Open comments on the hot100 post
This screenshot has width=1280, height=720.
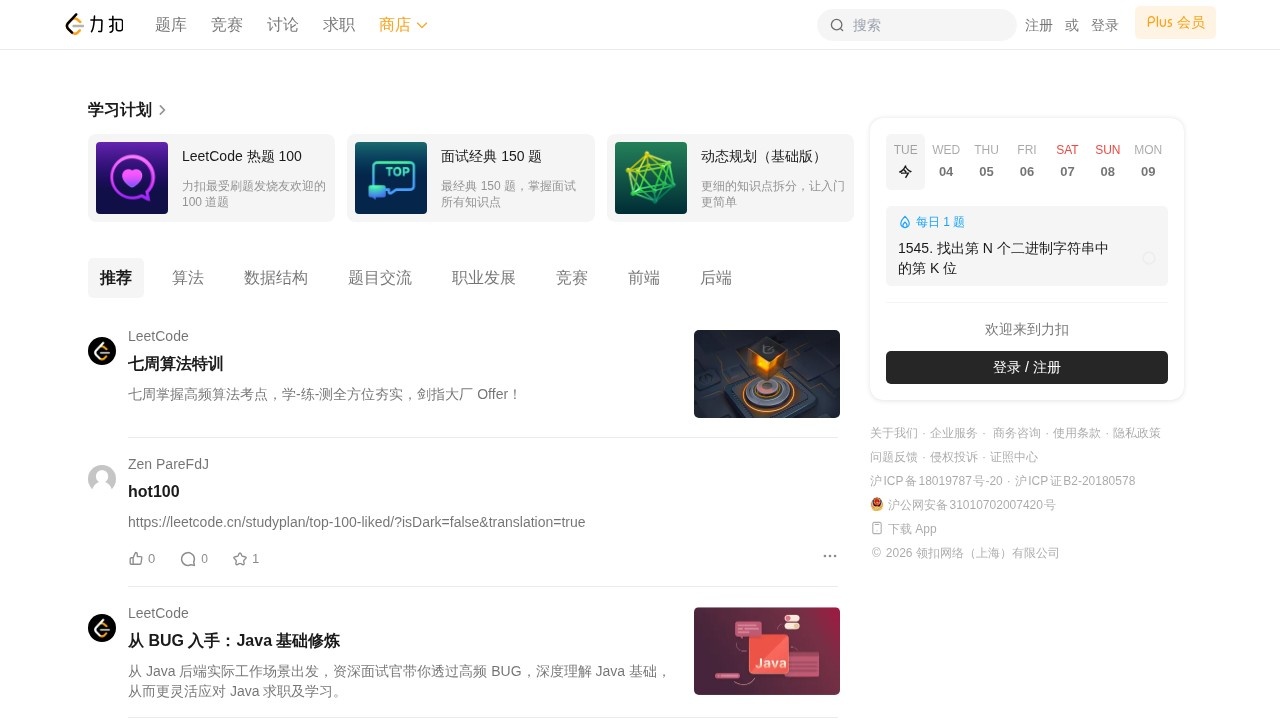click(188, 559)
